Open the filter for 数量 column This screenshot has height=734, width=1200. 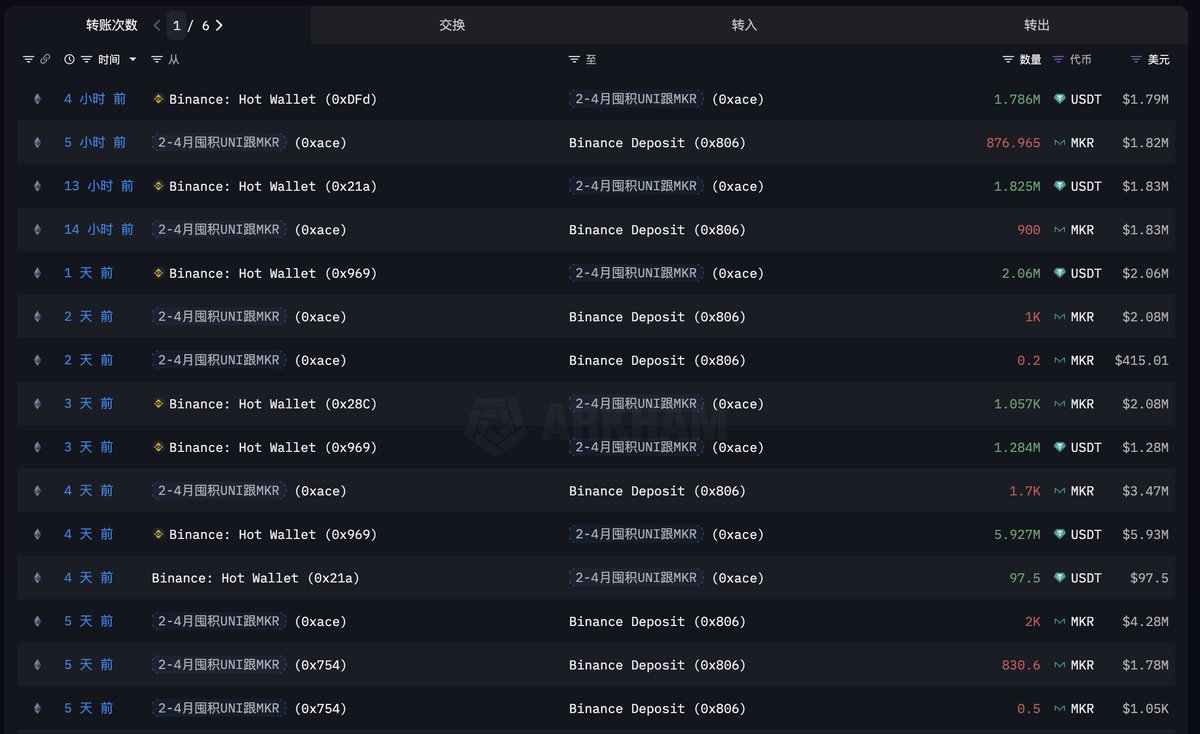tap(1008, 60)
